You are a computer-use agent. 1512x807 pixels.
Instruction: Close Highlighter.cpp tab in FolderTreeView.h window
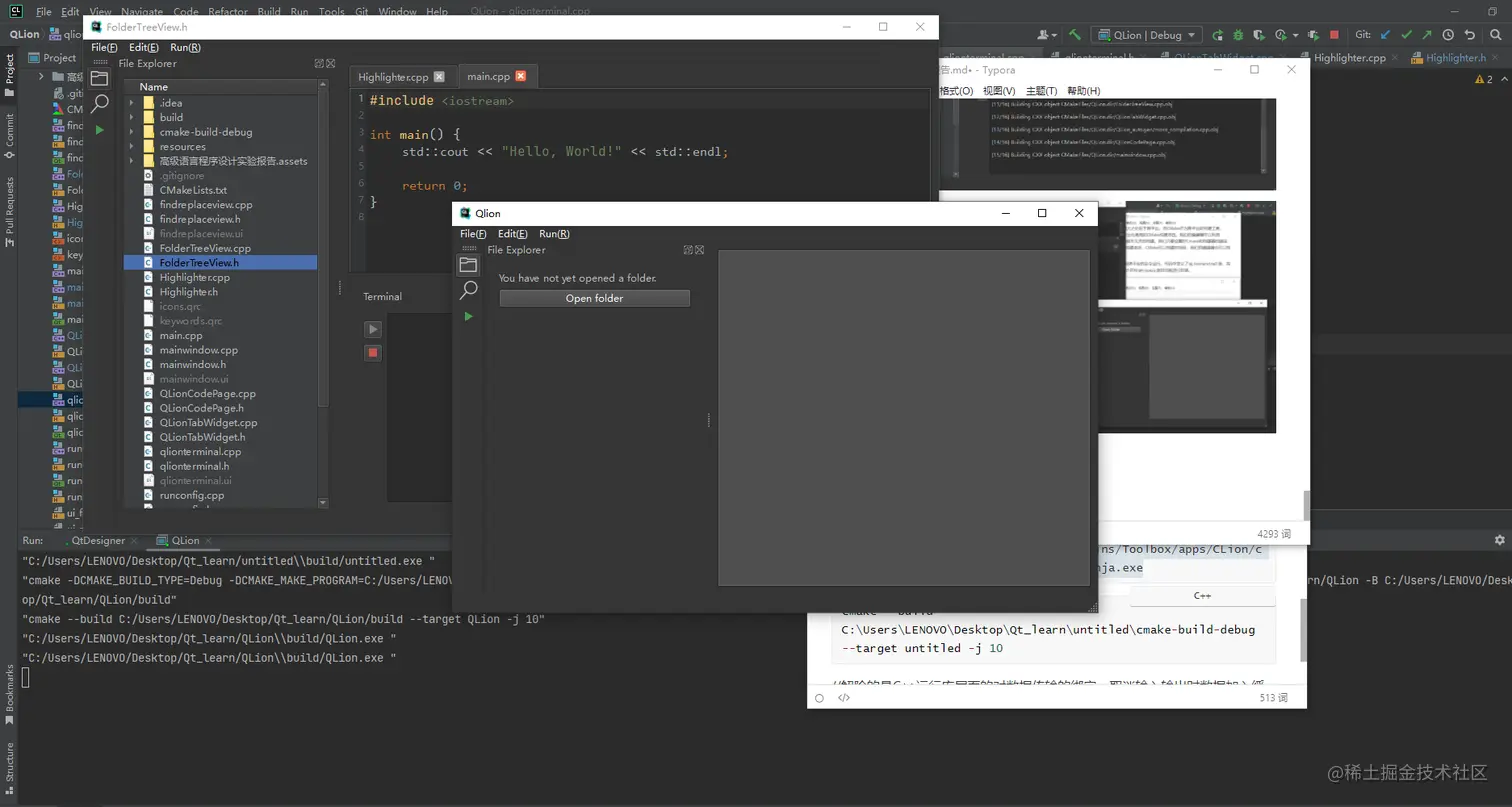439,77
